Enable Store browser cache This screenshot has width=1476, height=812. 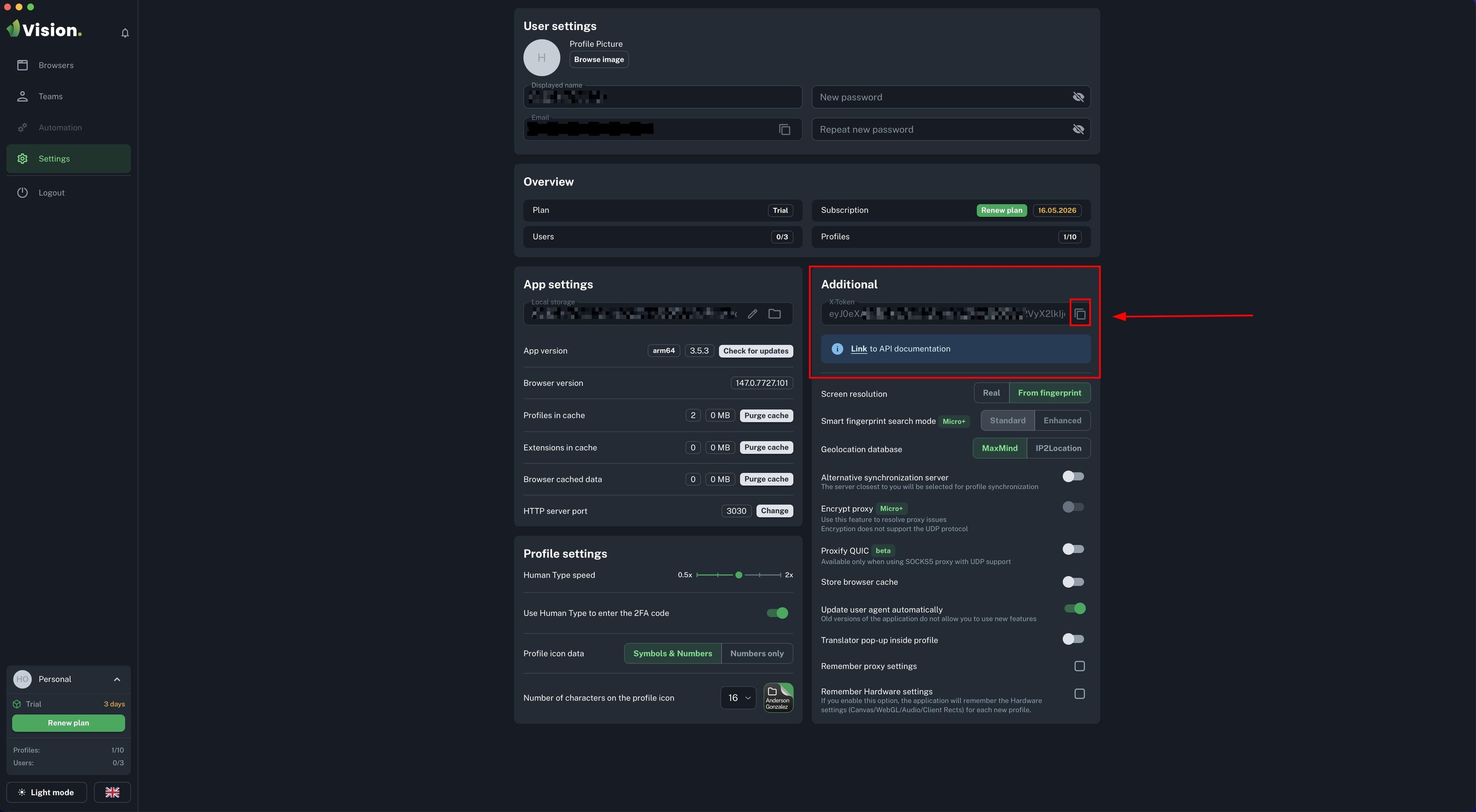tap(1073, 582)
